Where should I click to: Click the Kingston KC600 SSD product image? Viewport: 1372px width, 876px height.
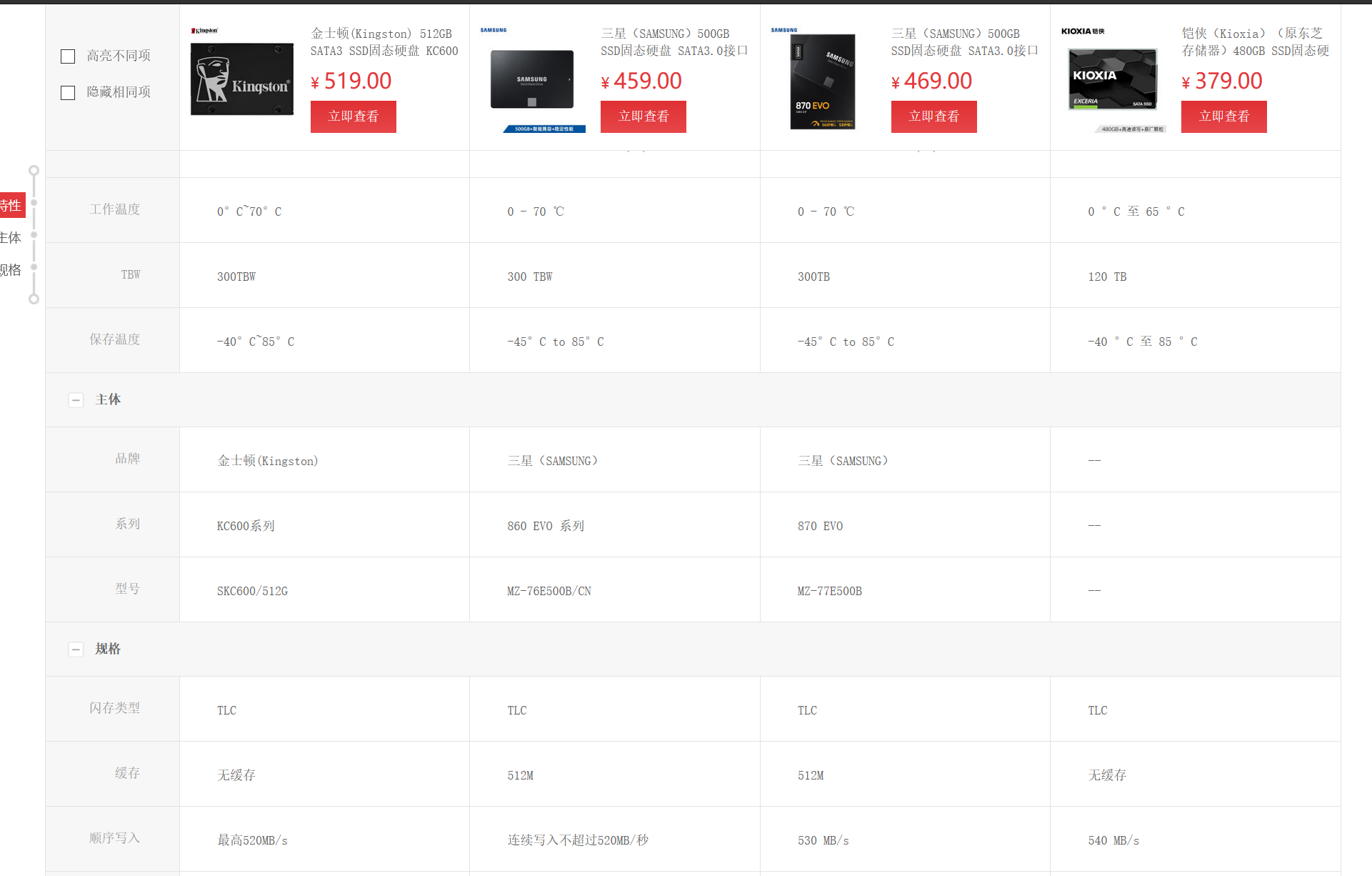tap(242, 79)
